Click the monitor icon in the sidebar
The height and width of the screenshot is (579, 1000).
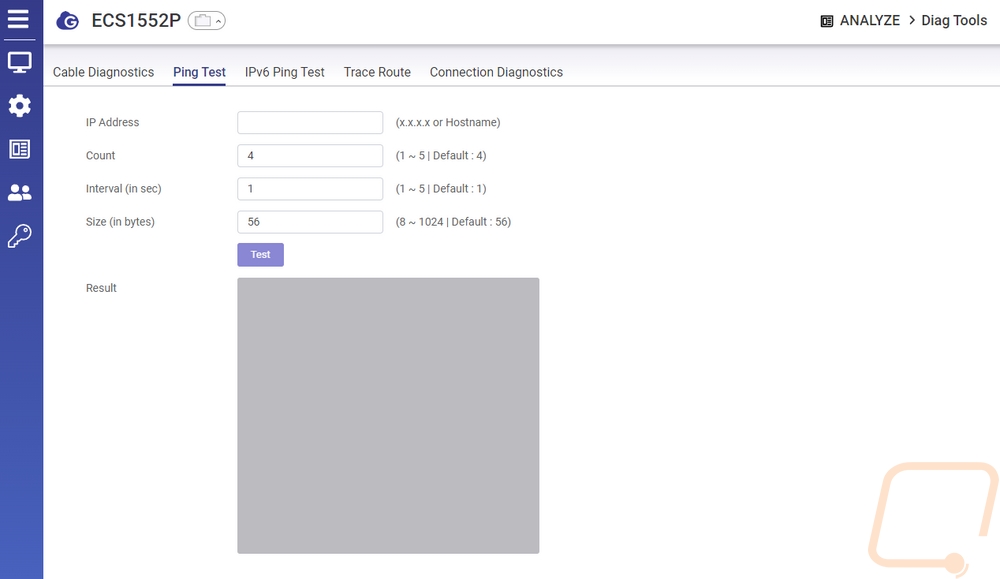point(19,63)
